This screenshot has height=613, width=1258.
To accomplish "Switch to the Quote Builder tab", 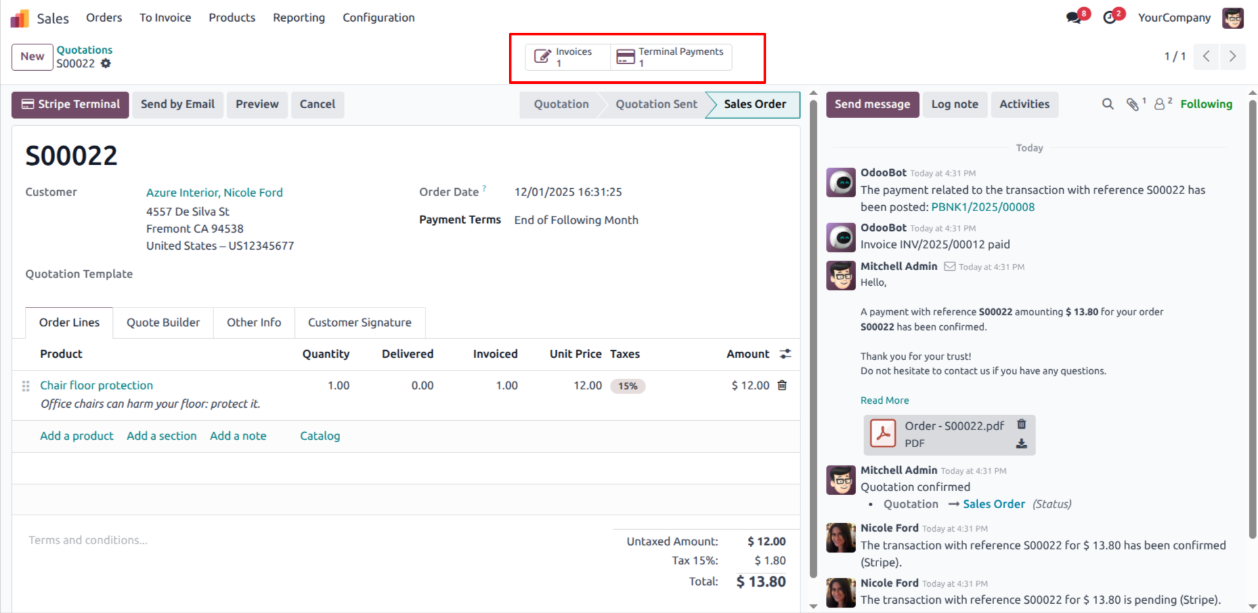I will (163, 323).
